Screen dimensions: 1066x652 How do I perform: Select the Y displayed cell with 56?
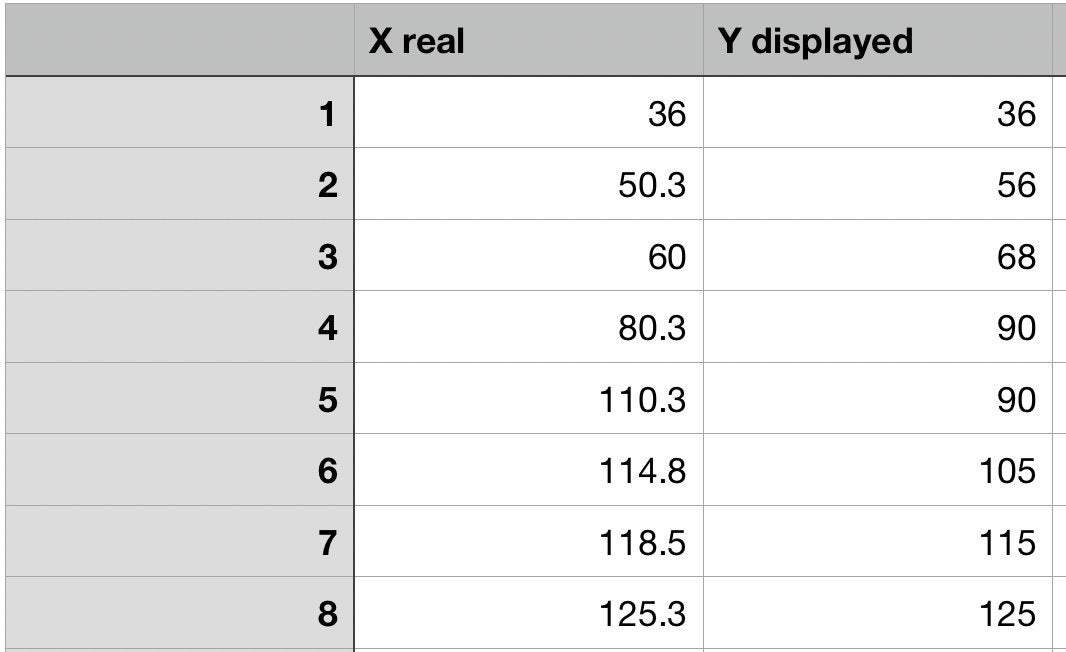click(x=877, y=186)
